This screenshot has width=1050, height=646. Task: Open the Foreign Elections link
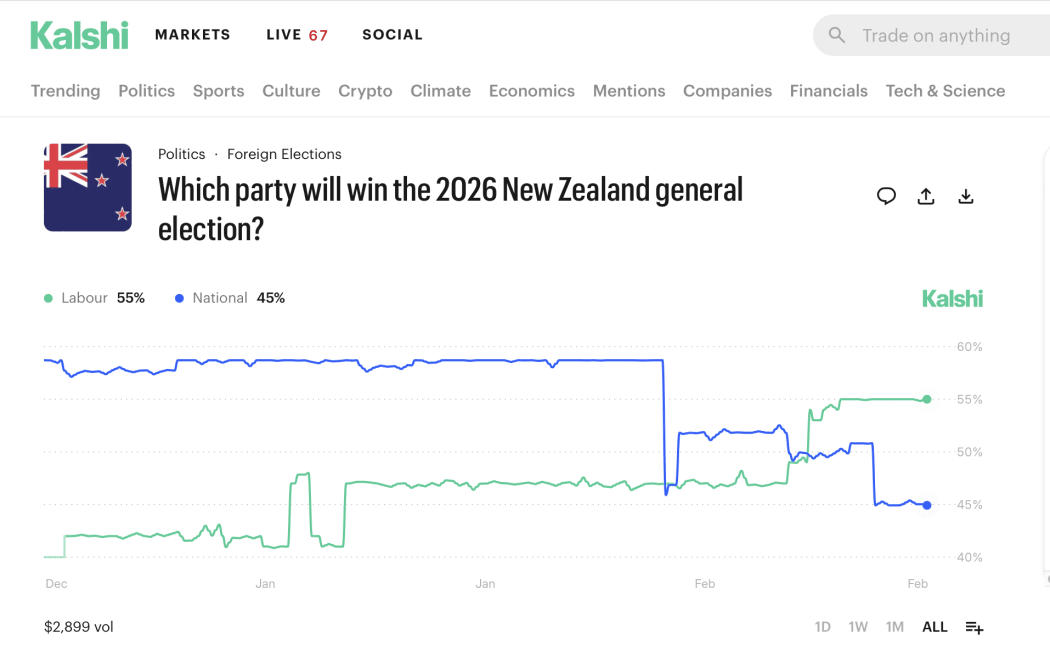(x=284, y=154)
